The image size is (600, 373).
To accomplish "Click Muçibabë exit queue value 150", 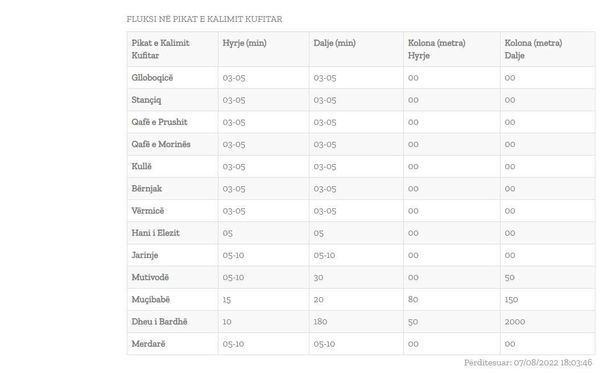I will (511, 300).
